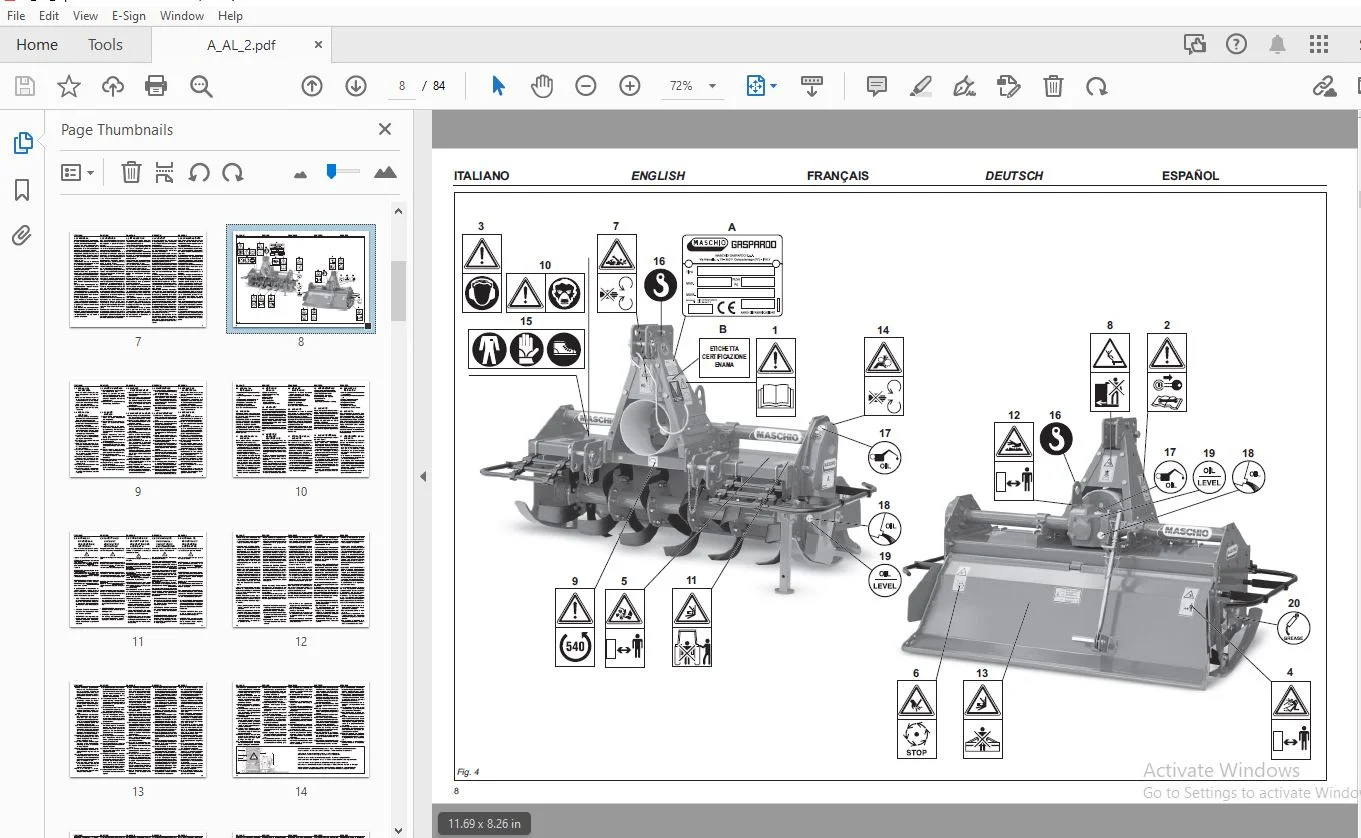Switch to the Tools tab
The width and height of the screenshot is (1361, 838).
(105, 44)
